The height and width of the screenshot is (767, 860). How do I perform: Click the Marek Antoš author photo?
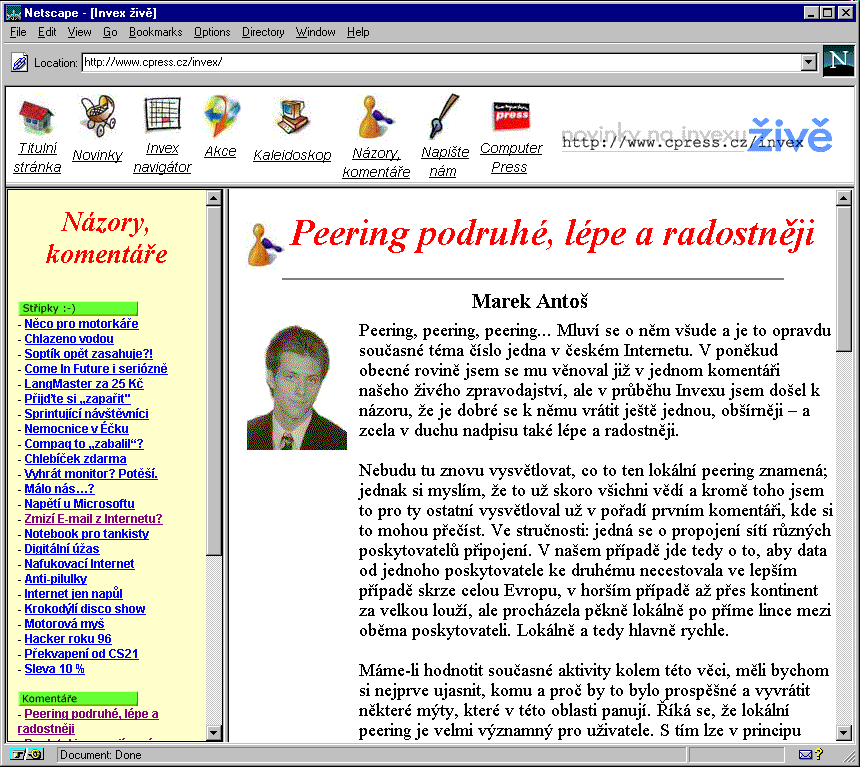[297, 387]
